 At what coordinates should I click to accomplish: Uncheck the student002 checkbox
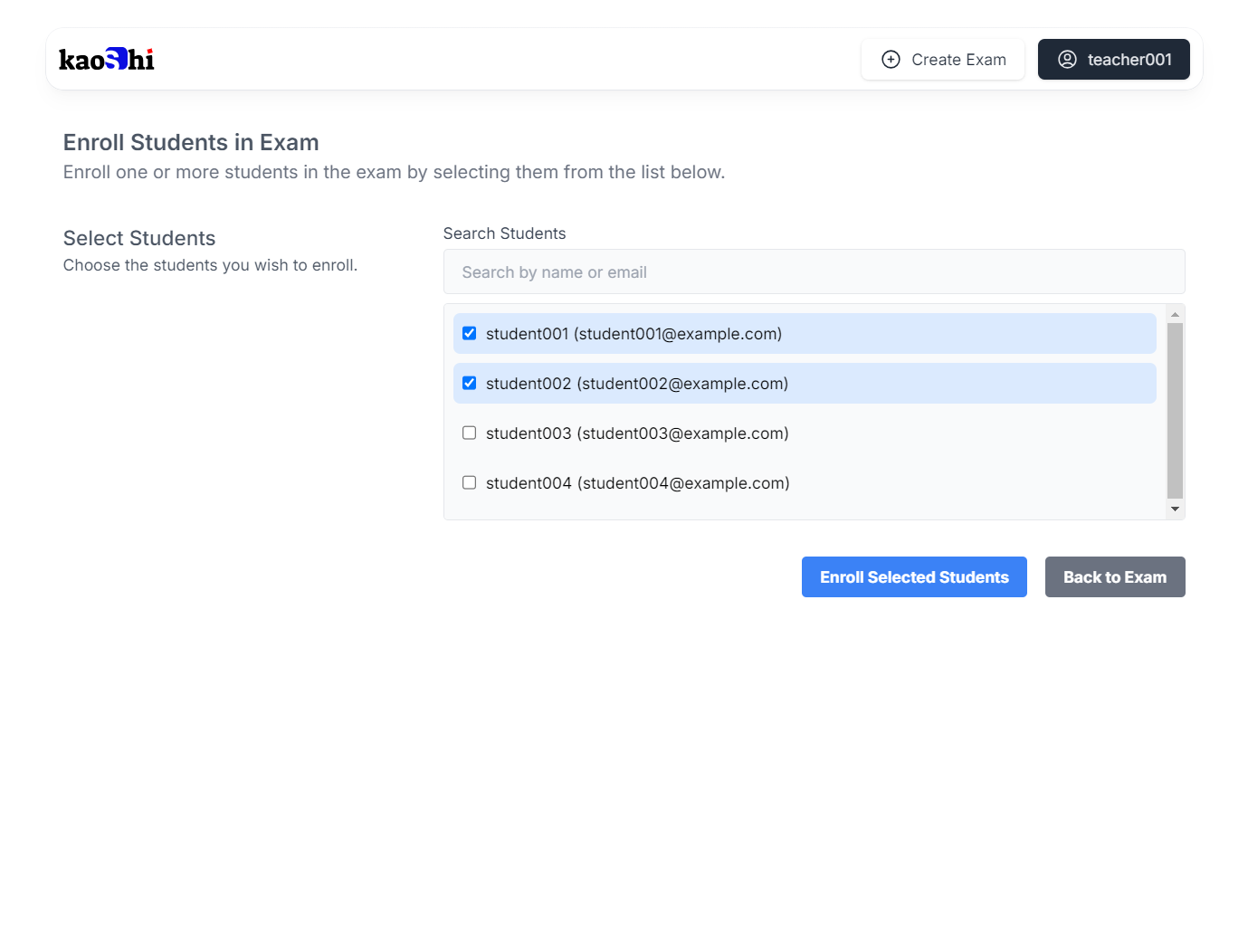coord(469,384)
